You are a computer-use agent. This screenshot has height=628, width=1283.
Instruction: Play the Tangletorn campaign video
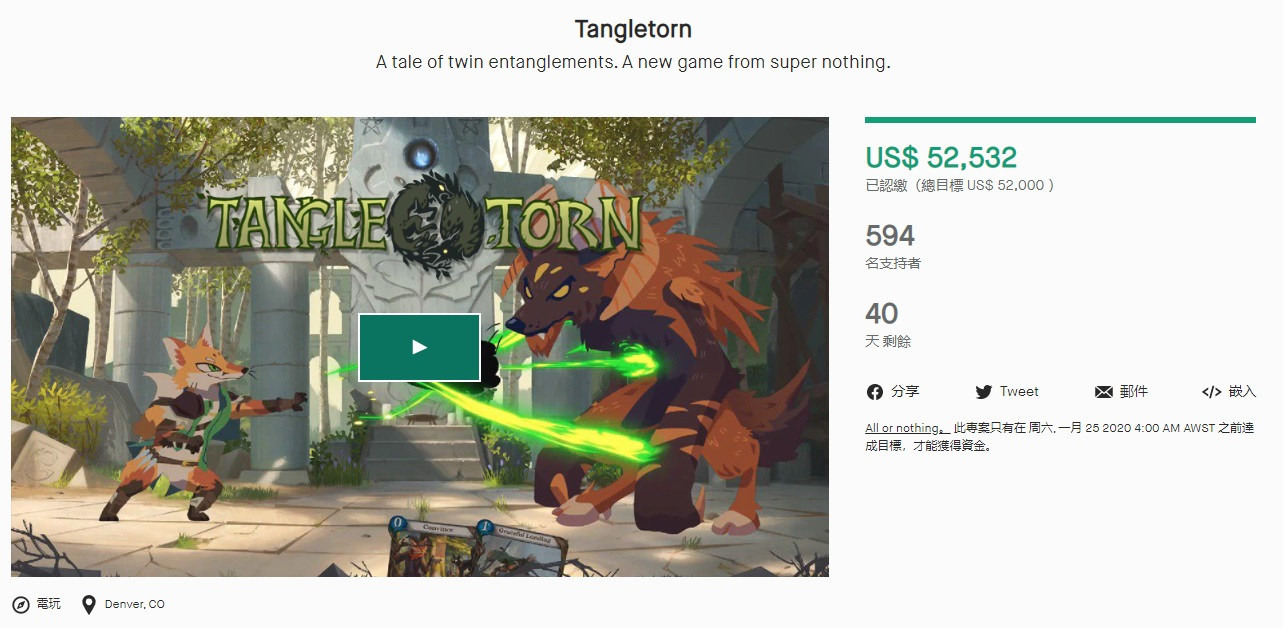point(419,347)
